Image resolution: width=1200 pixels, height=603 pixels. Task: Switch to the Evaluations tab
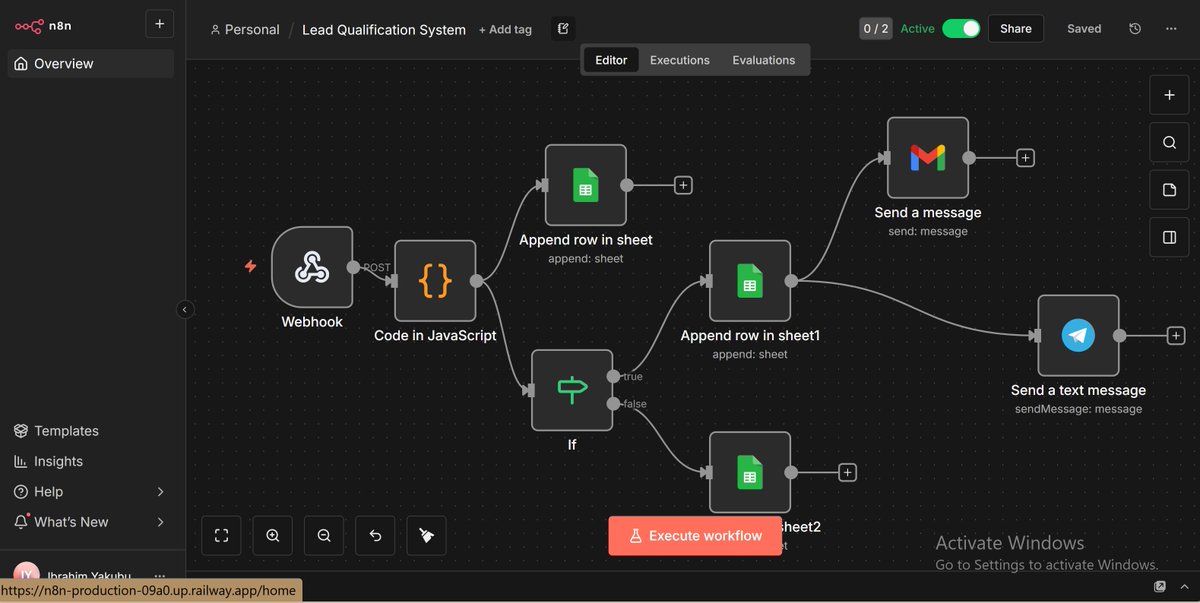[764, 60]
